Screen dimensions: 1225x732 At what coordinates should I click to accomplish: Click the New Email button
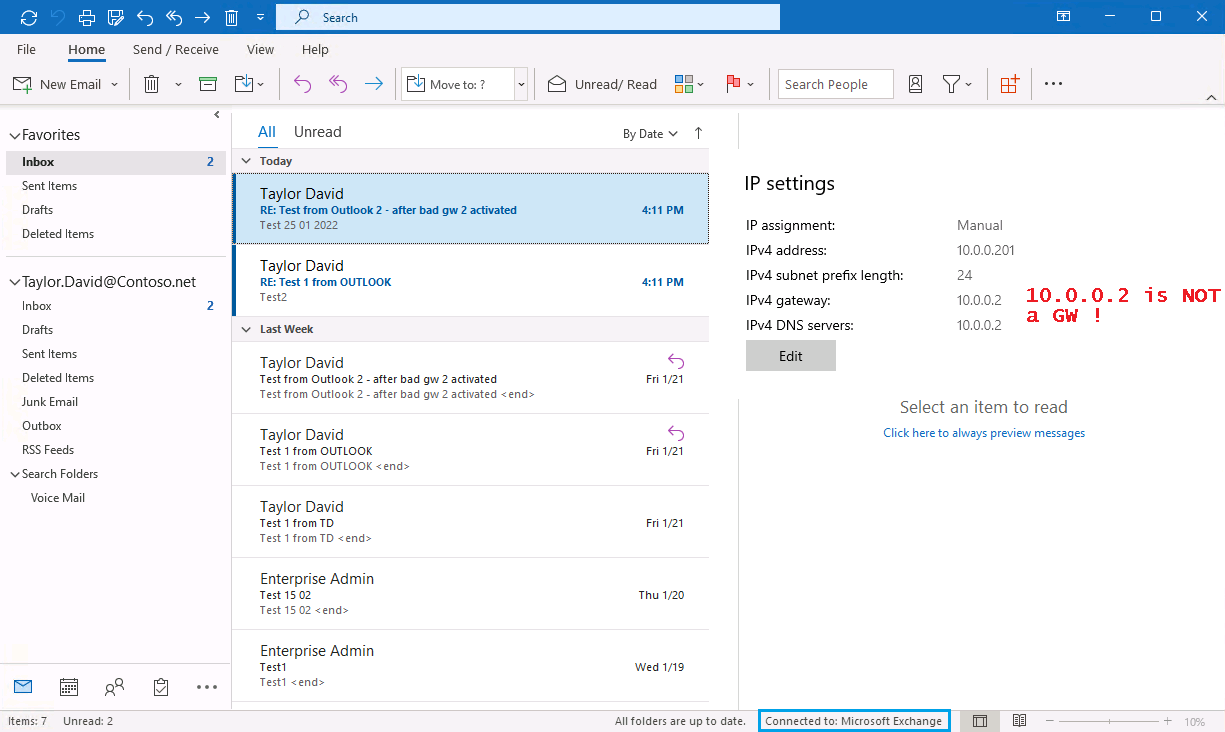[x=57, y=84]
